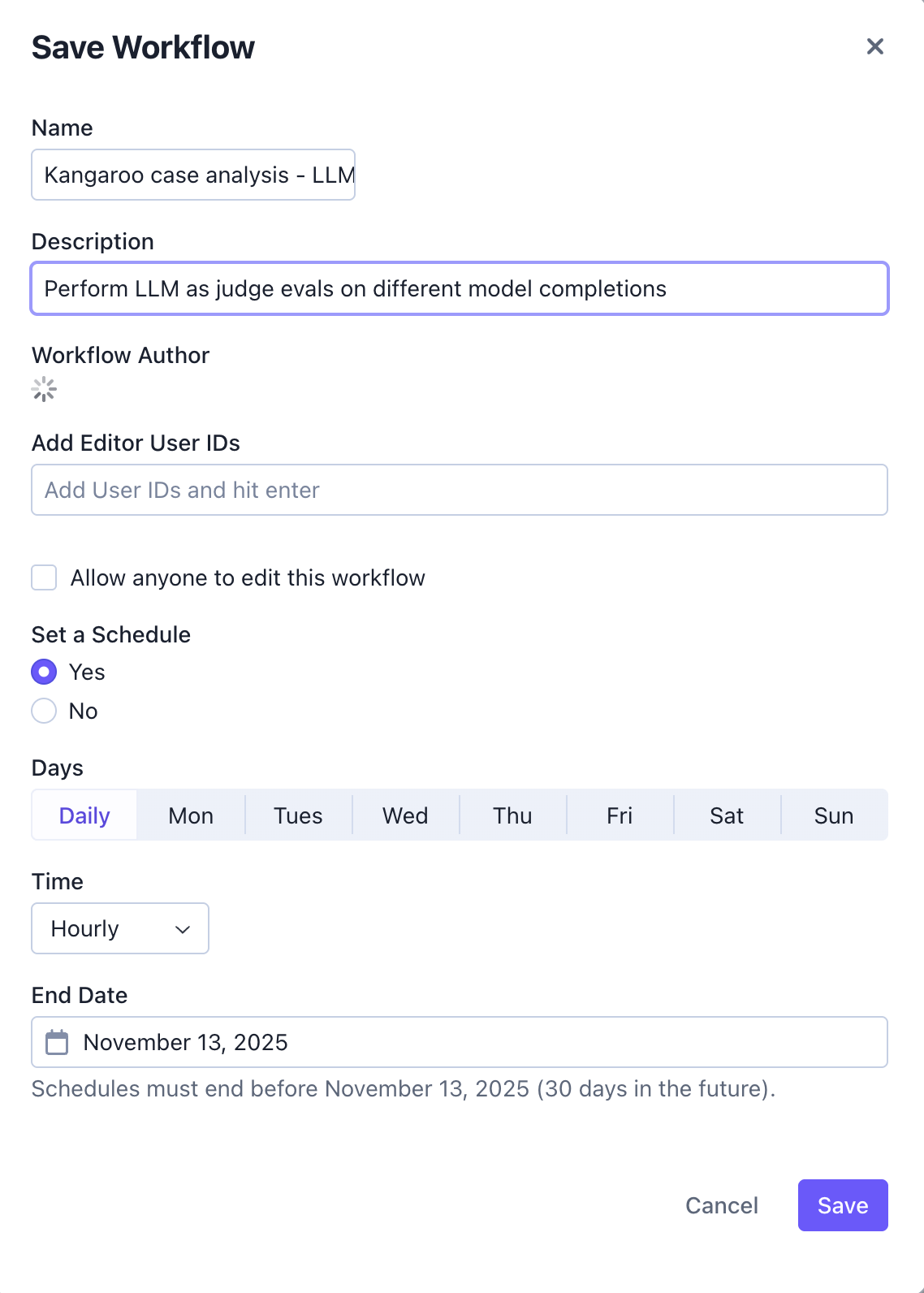
Task: Expand the Time selector chevron
Action: (x=180, y=928)
